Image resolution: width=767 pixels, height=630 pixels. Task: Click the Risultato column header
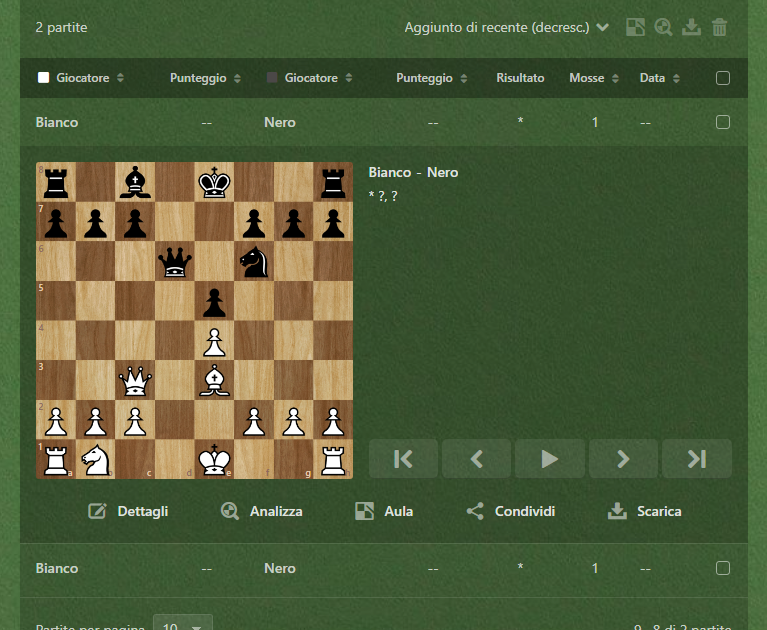coord(520,78)
